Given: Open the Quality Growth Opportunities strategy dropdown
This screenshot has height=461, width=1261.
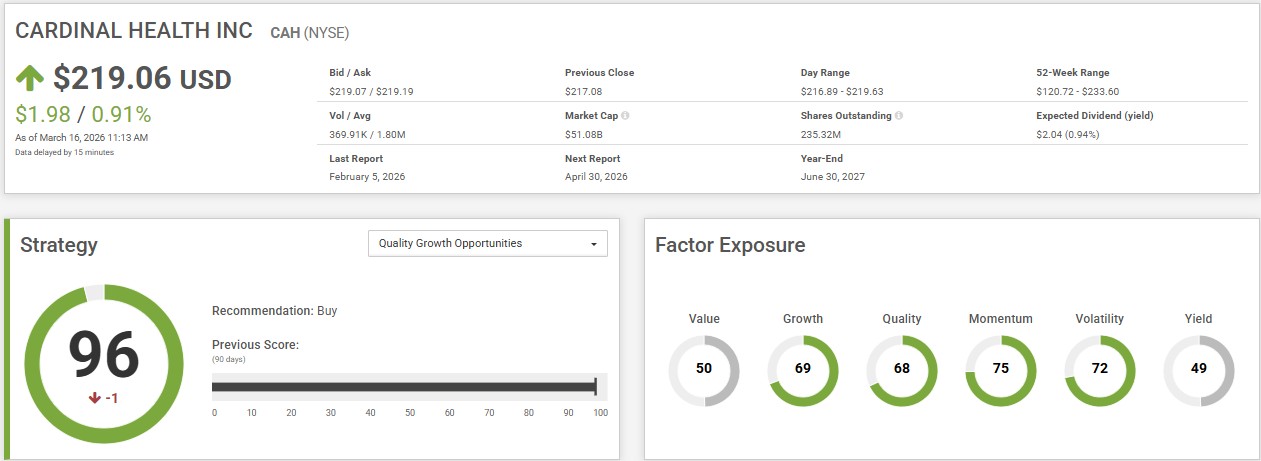Looking at the screenshot, I should tap(487, 243).
